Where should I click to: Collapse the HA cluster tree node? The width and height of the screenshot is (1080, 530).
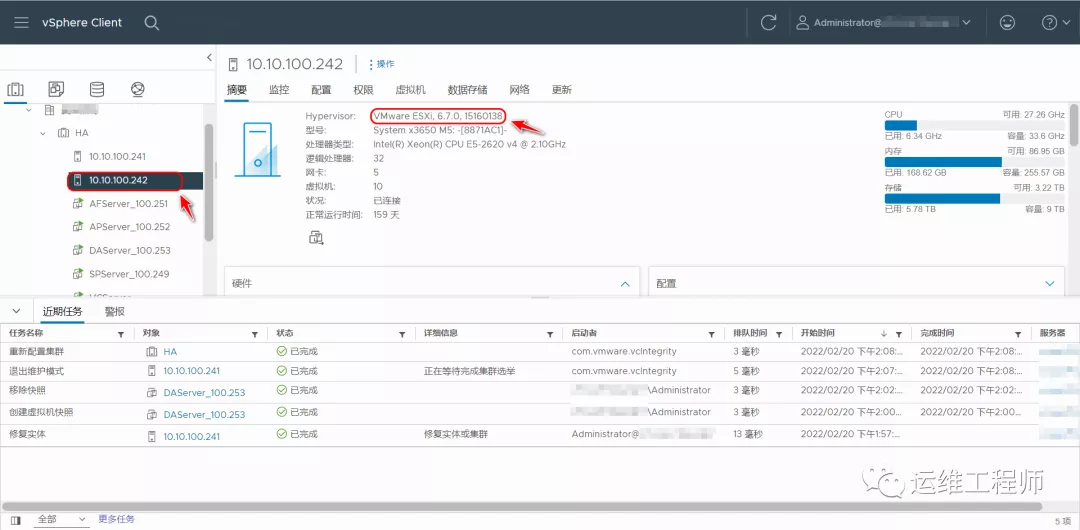43,133
